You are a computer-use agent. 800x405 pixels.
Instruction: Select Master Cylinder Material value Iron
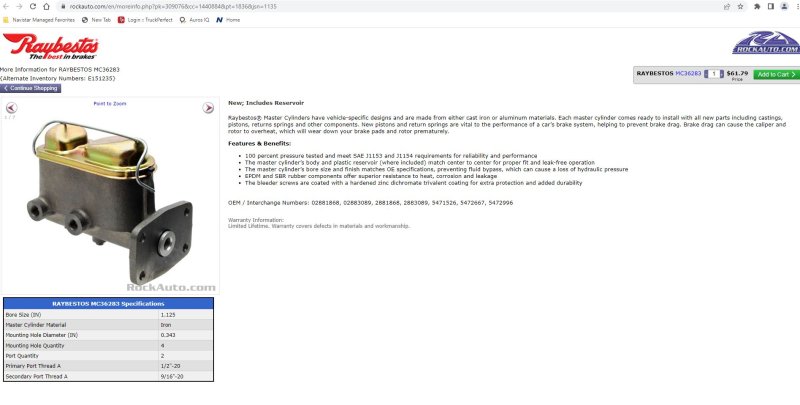(166, 325)
